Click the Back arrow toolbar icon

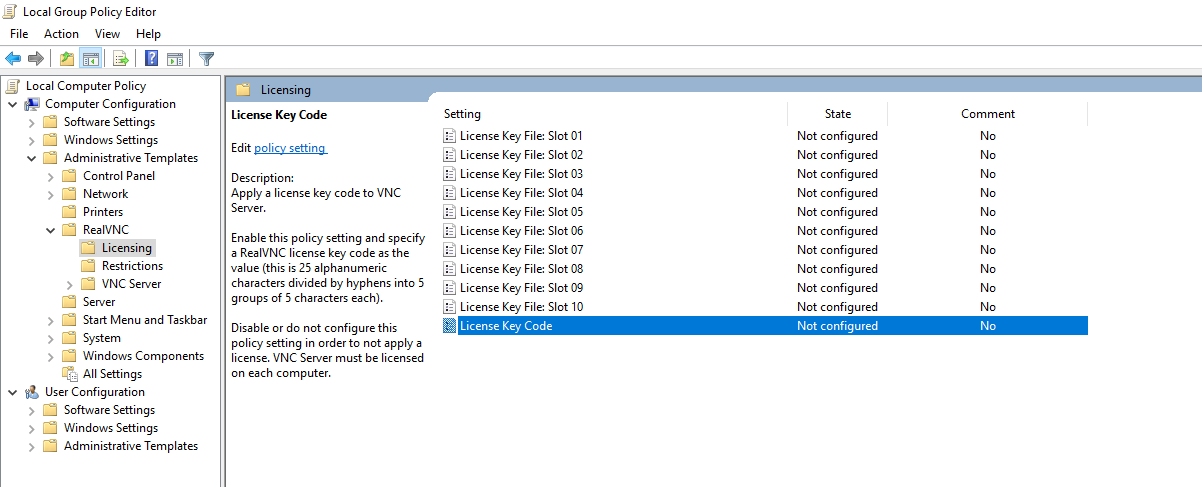(x=13, y=59)
